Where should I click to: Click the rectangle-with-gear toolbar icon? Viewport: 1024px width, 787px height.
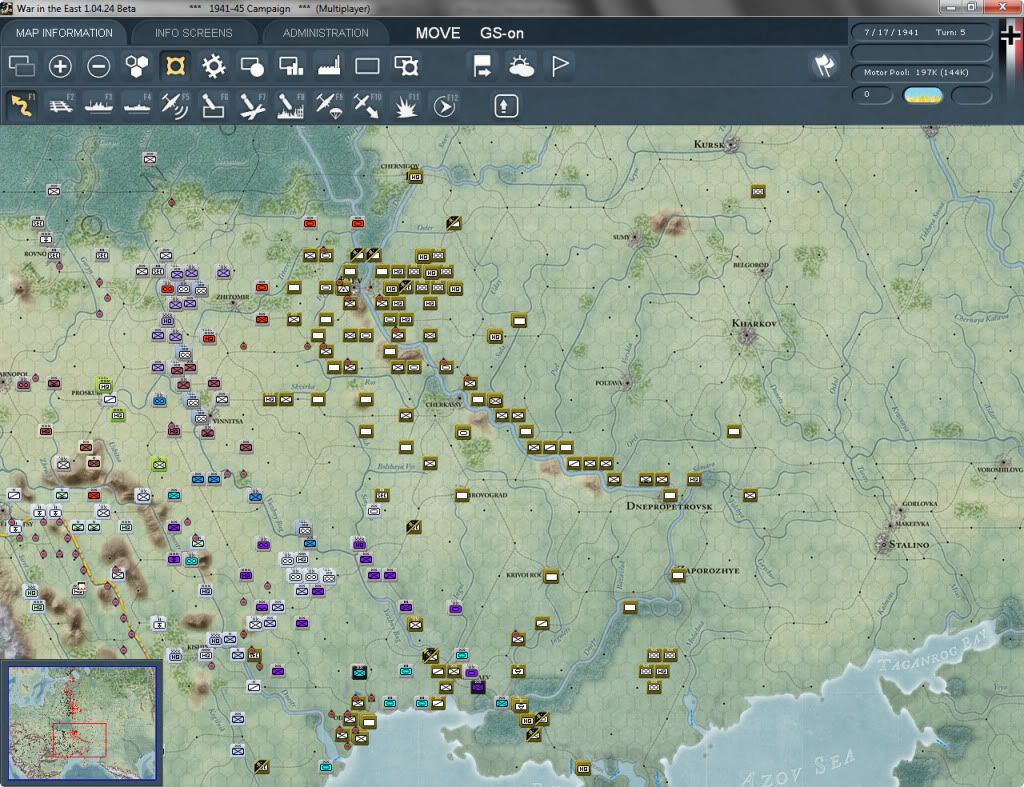[406, 66]
